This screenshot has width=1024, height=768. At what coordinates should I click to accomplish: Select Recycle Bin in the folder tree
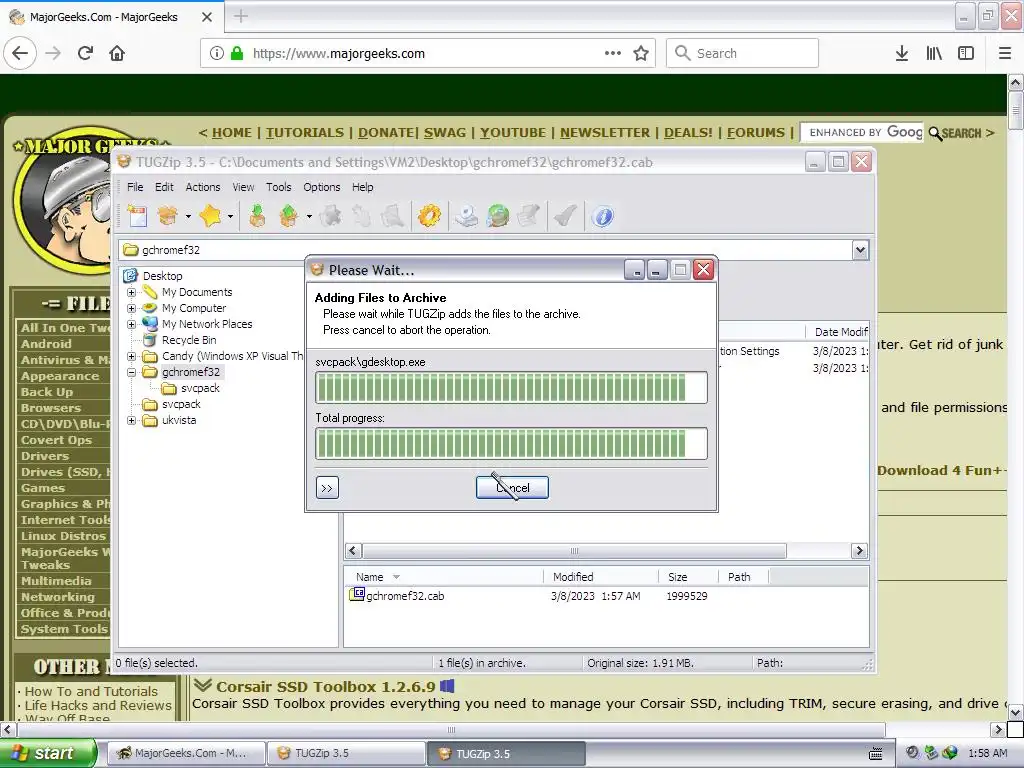pyautogui.click(x=189, y=340)
